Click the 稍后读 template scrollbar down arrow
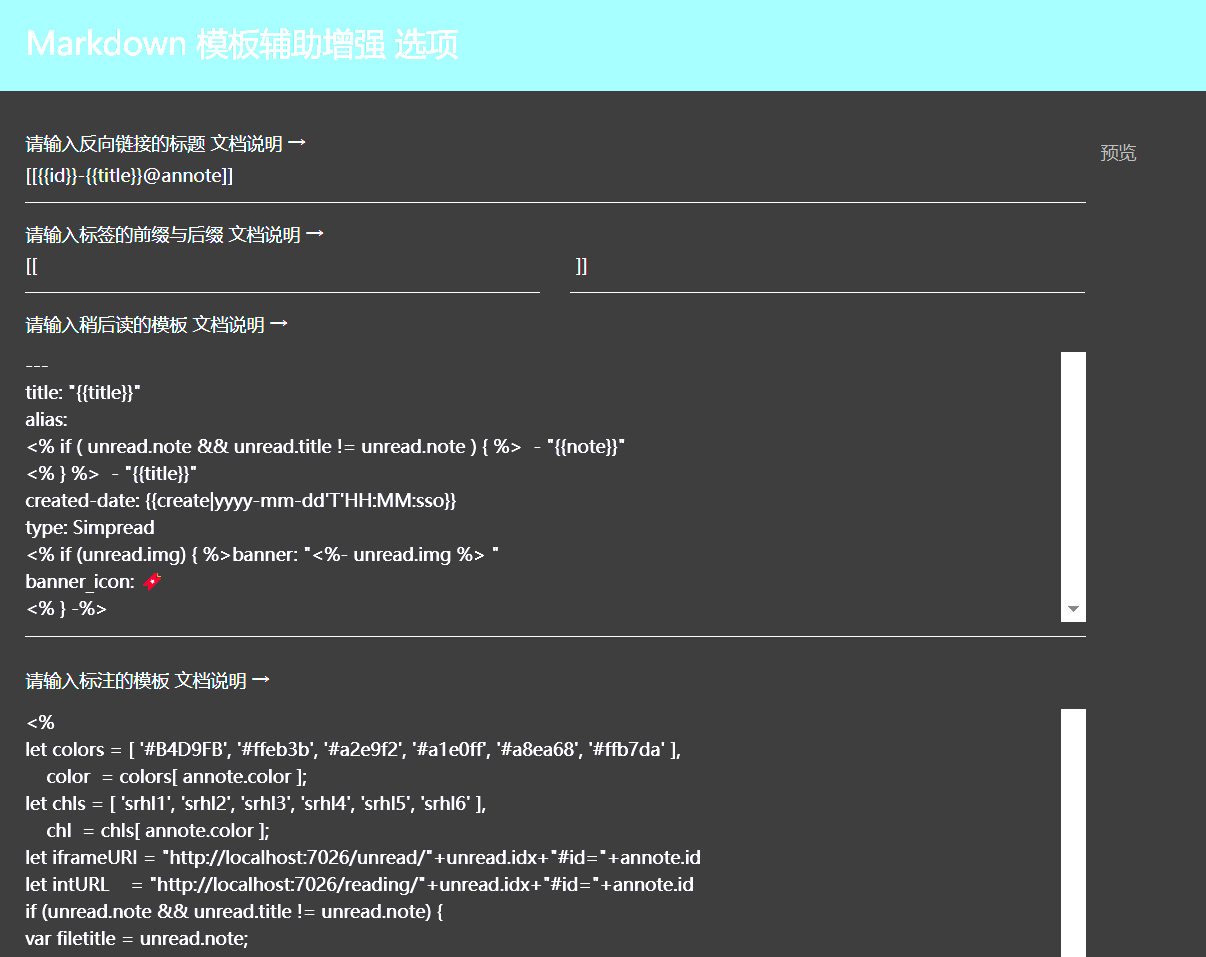Viewport: 1206px width, 957px height. [x=1073, y=609]
